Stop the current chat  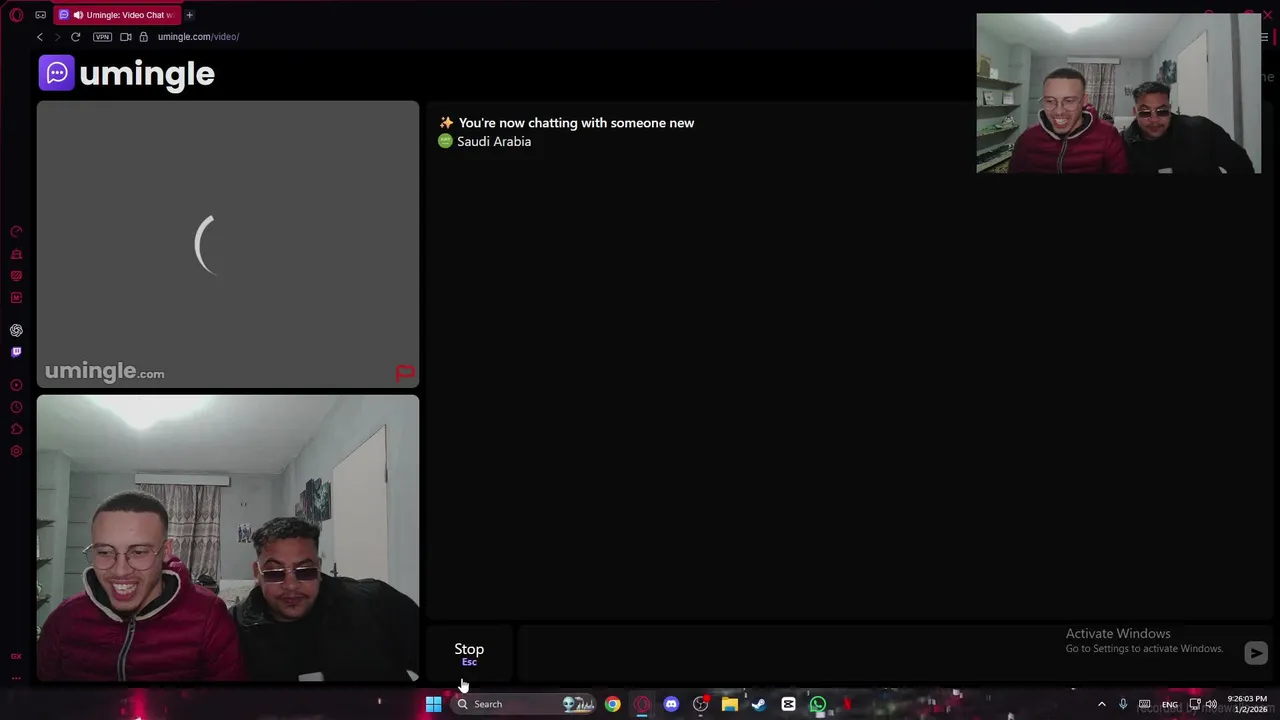point(469,653)
